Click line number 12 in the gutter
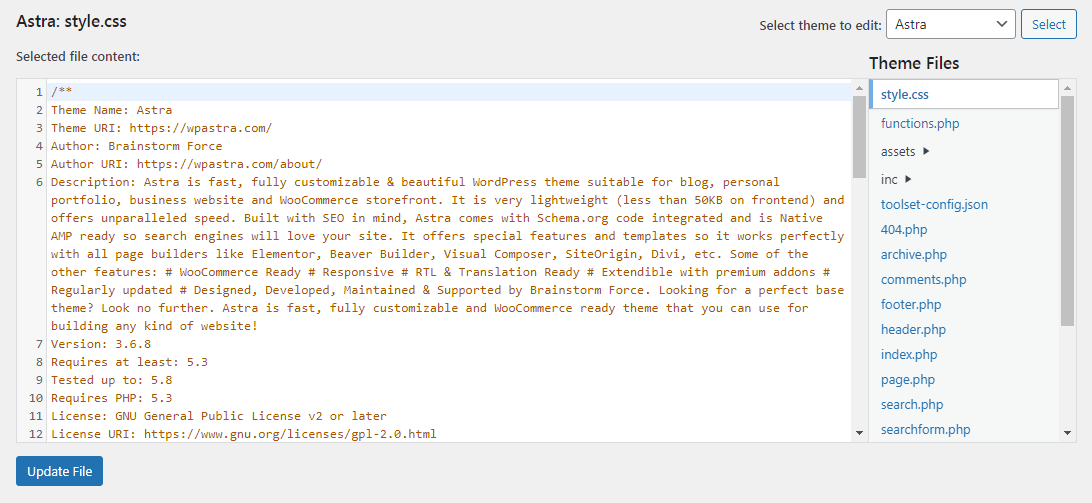1092x503 pixels. point(36,435)
